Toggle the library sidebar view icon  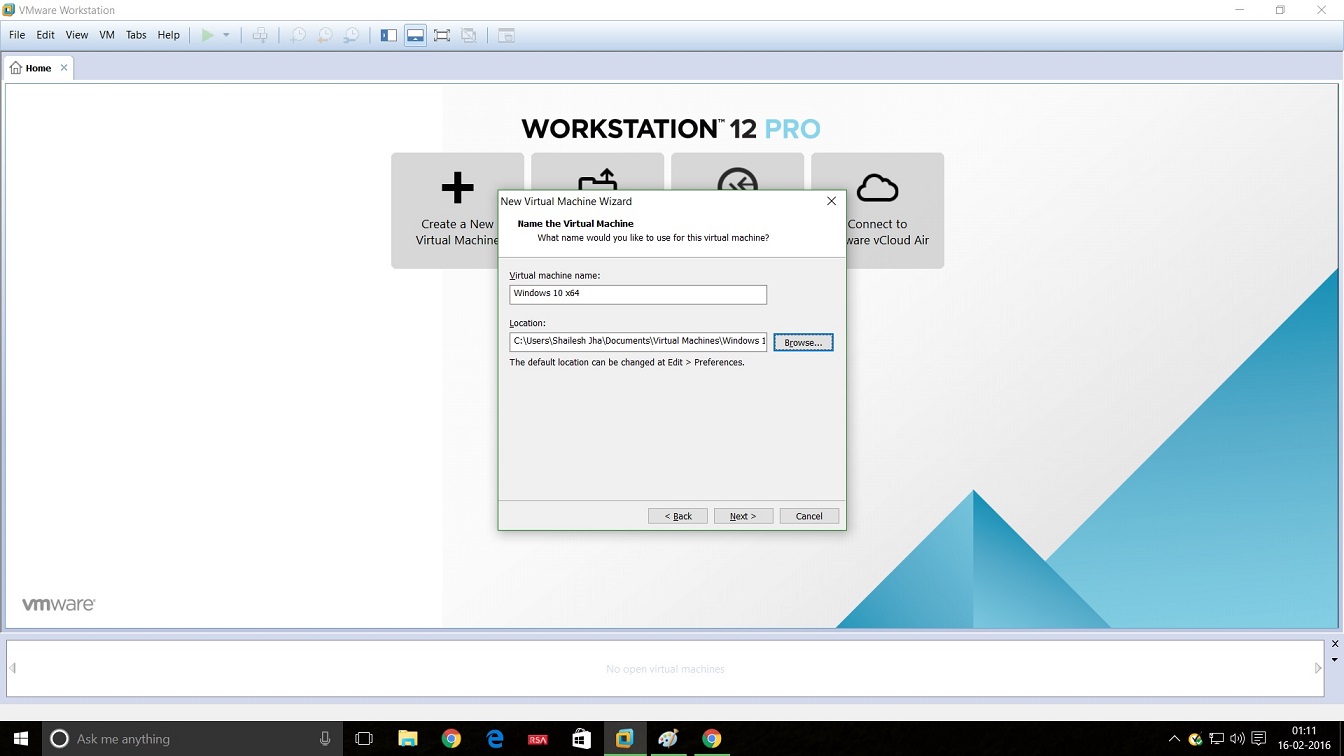389,35
